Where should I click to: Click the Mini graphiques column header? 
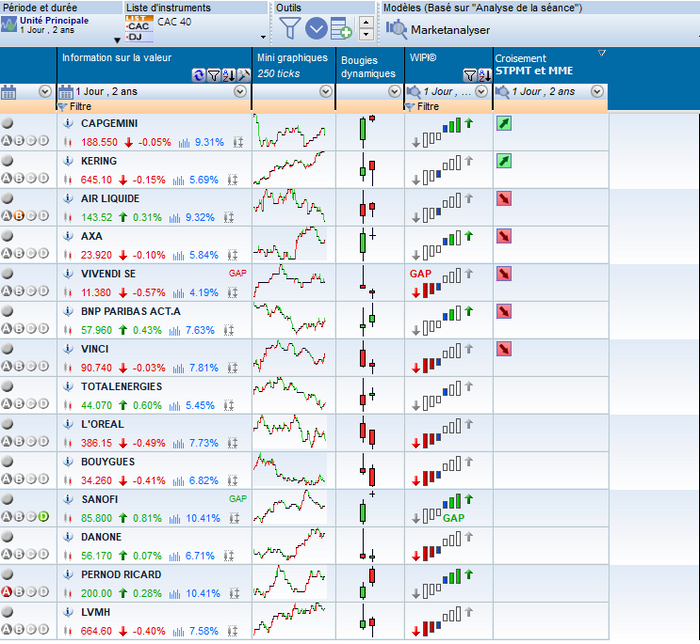tap(292, 65)
